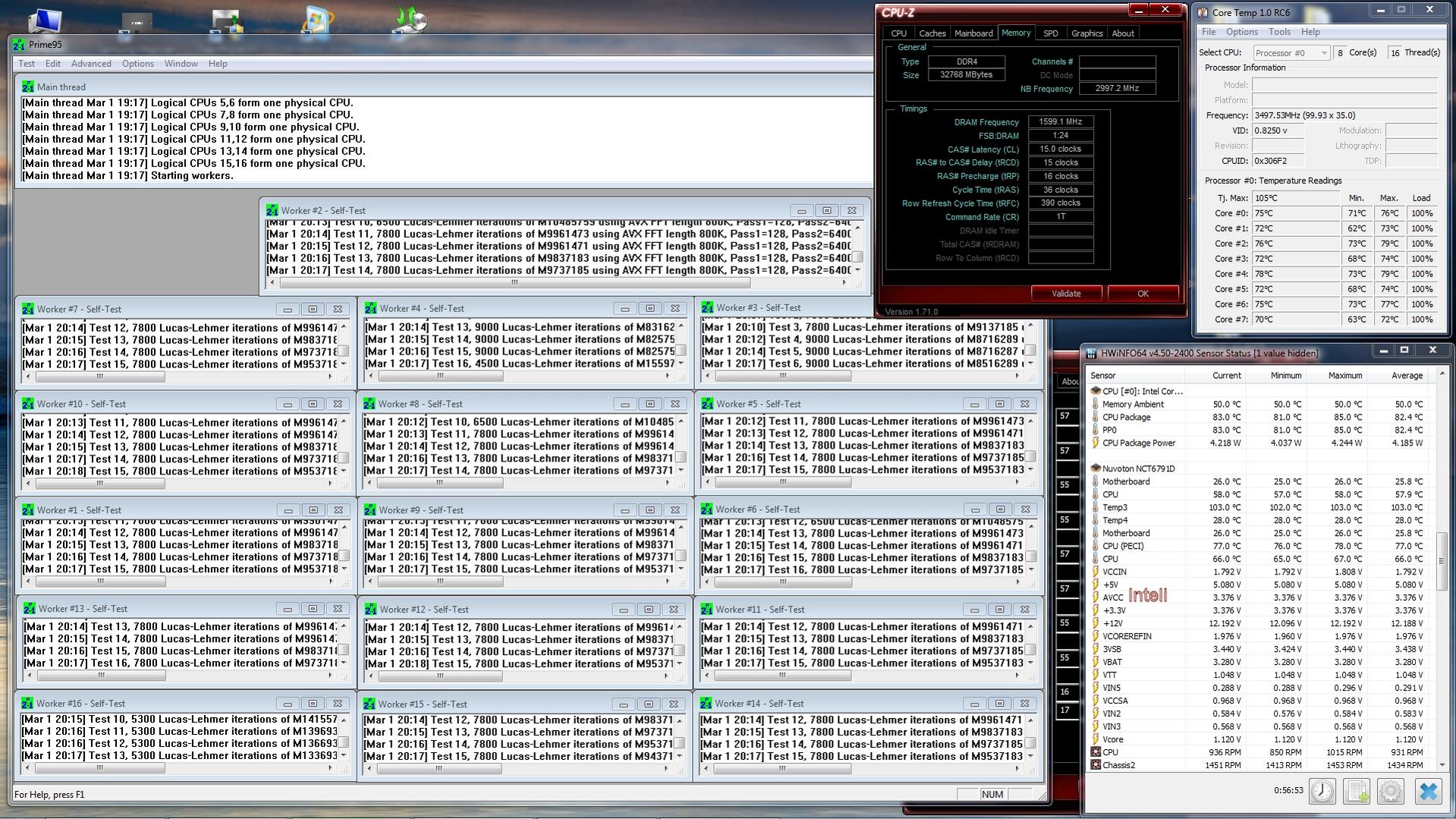
Task: Click the Worker #12 window icon
Action: [x=370, y=610]
